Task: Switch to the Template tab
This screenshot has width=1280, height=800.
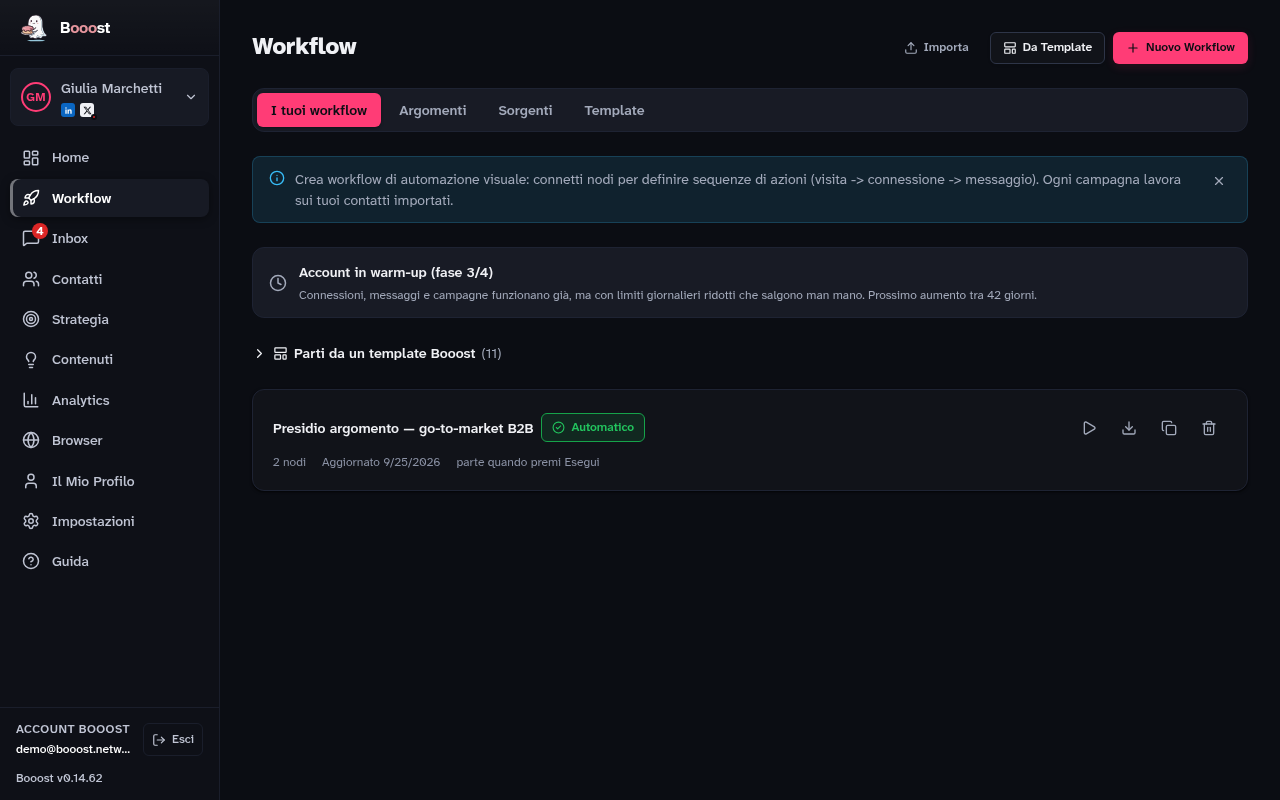Action: [614, 110]
